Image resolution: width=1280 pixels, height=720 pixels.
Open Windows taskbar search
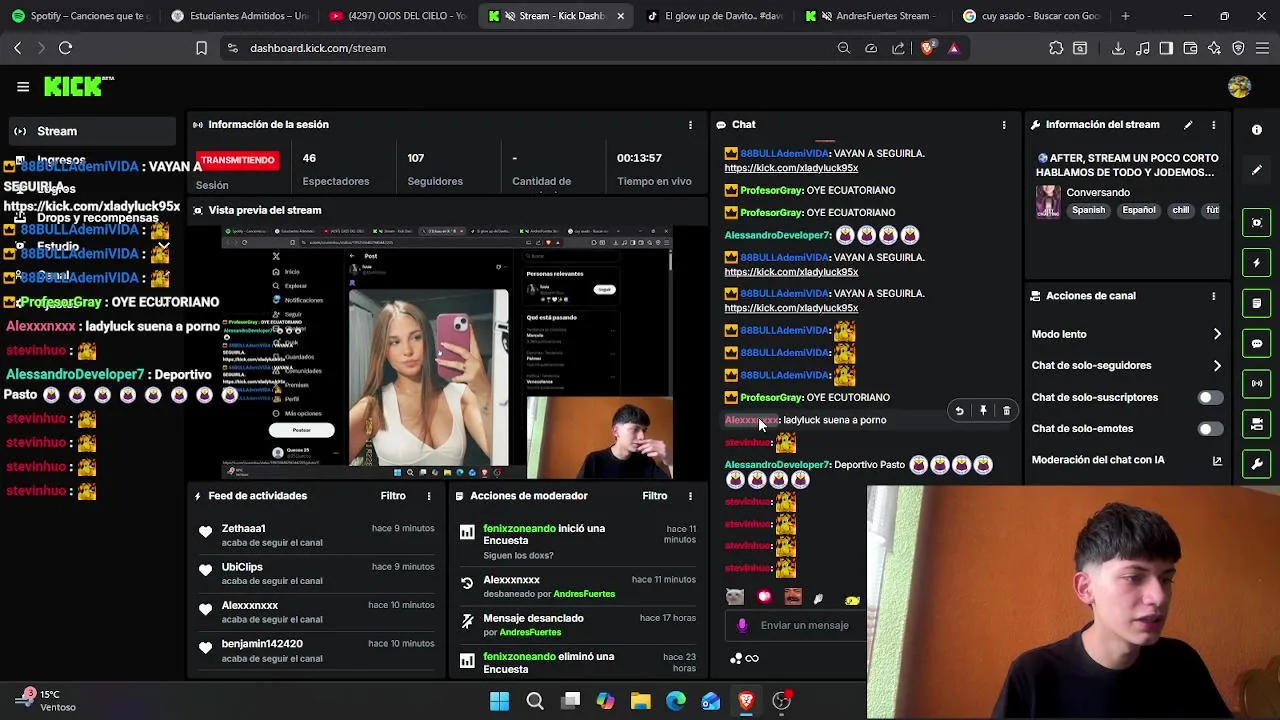[535, 701]
